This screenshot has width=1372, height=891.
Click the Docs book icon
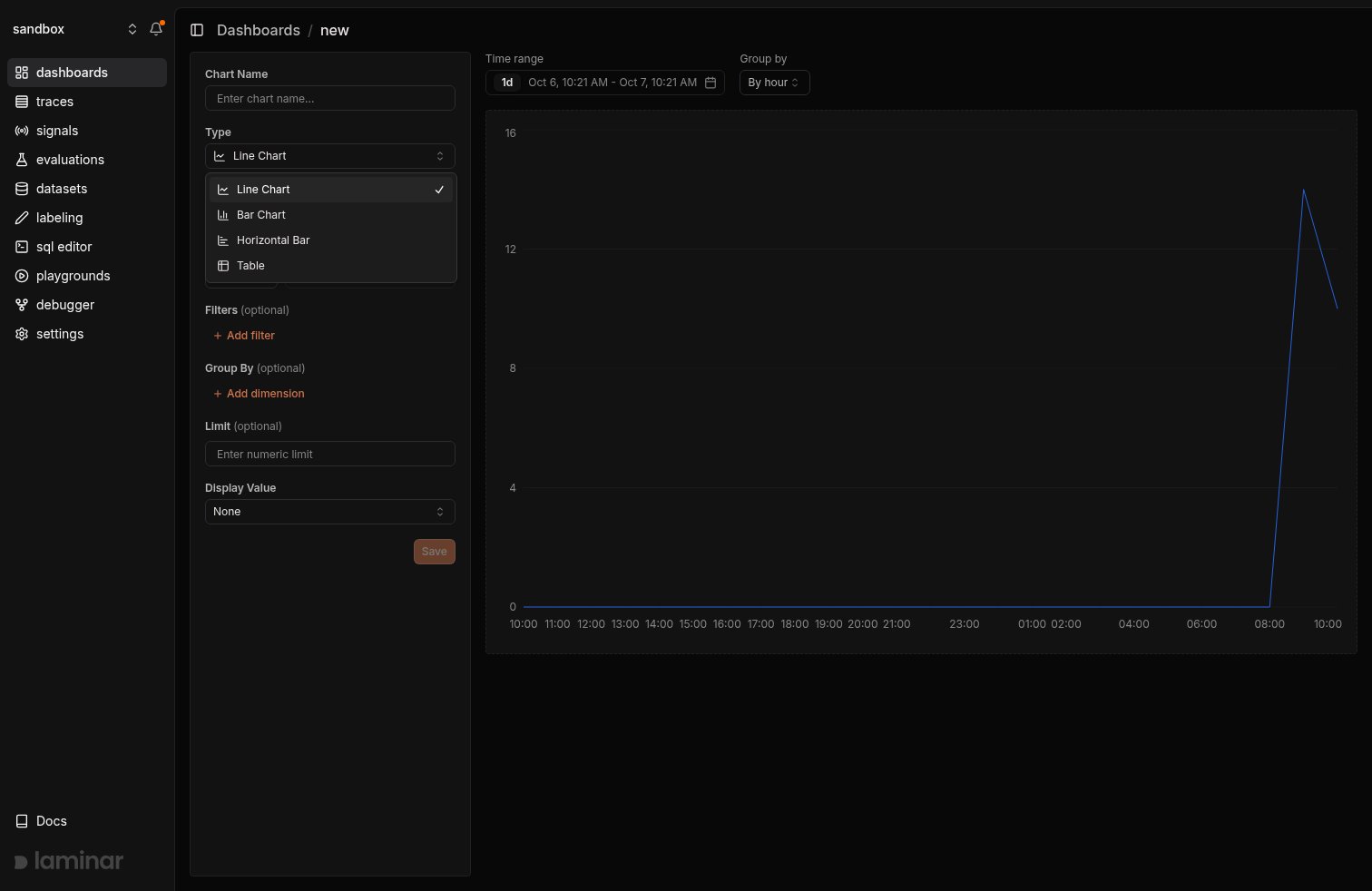pos(22,821)
